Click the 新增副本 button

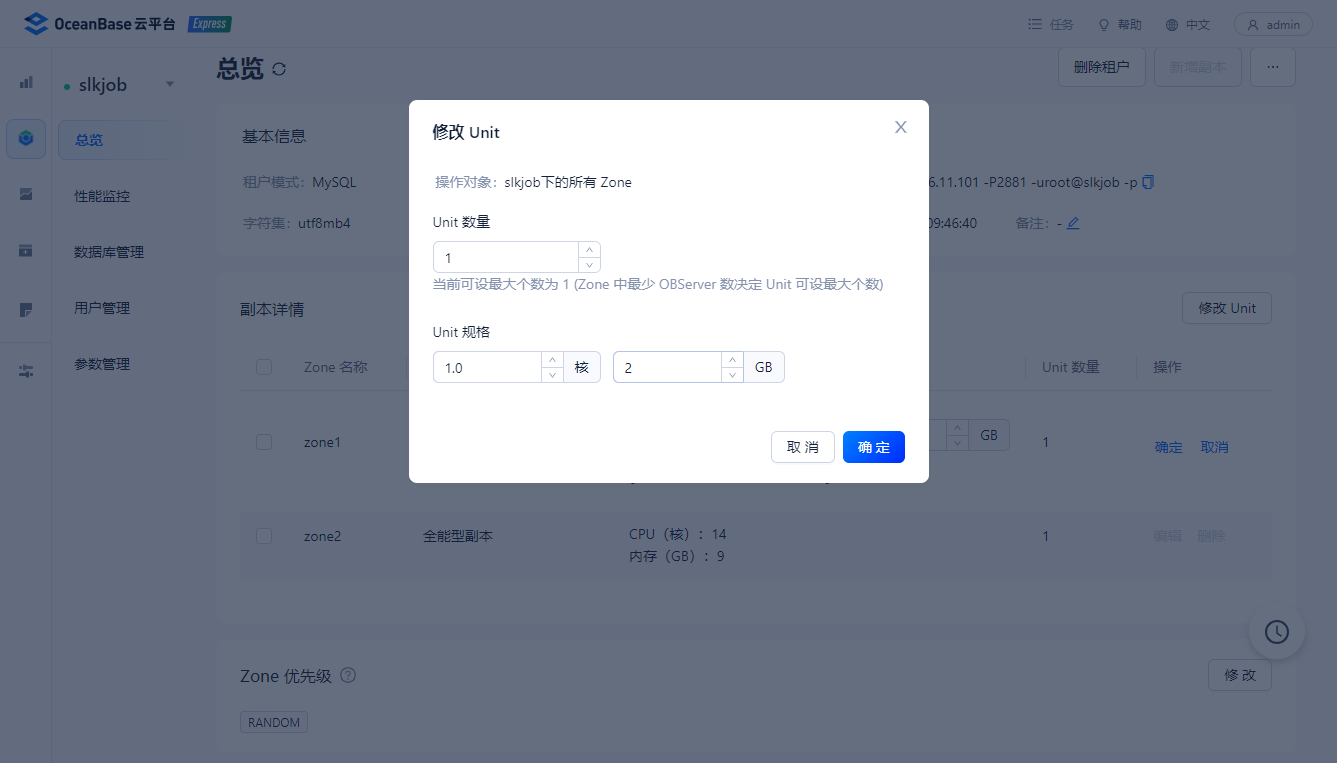1198,67
